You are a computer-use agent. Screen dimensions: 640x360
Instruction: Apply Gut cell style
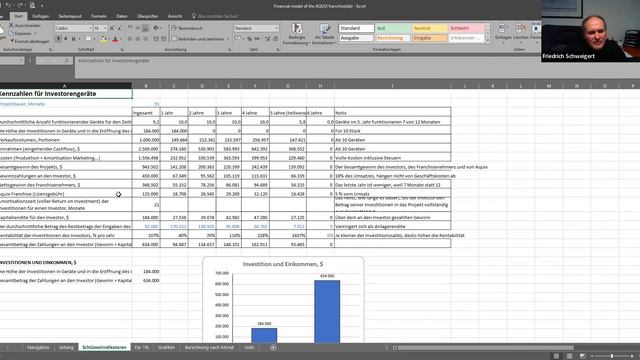(393, 28)
